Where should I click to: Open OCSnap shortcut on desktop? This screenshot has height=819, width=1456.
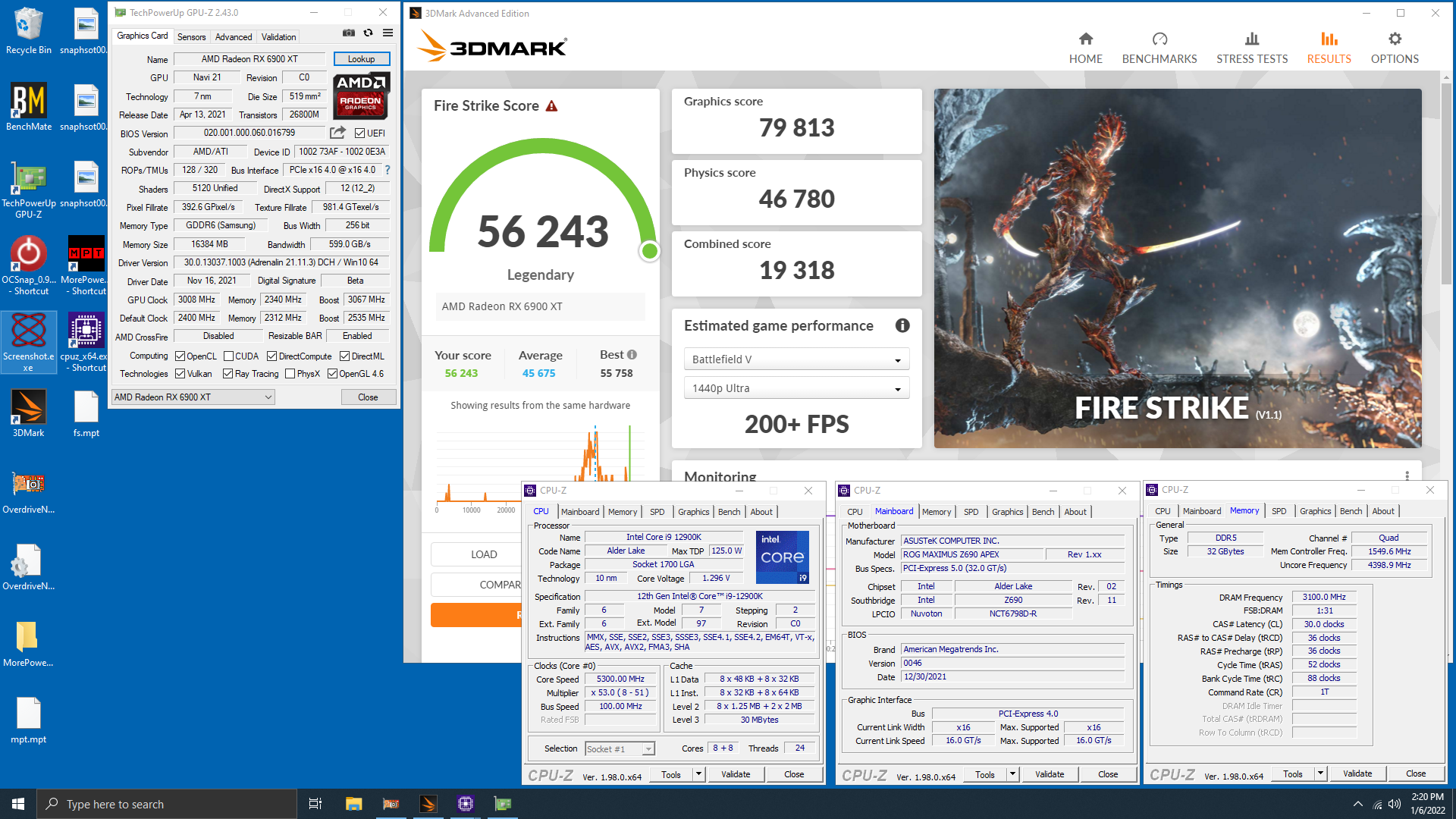click(28, 265)
